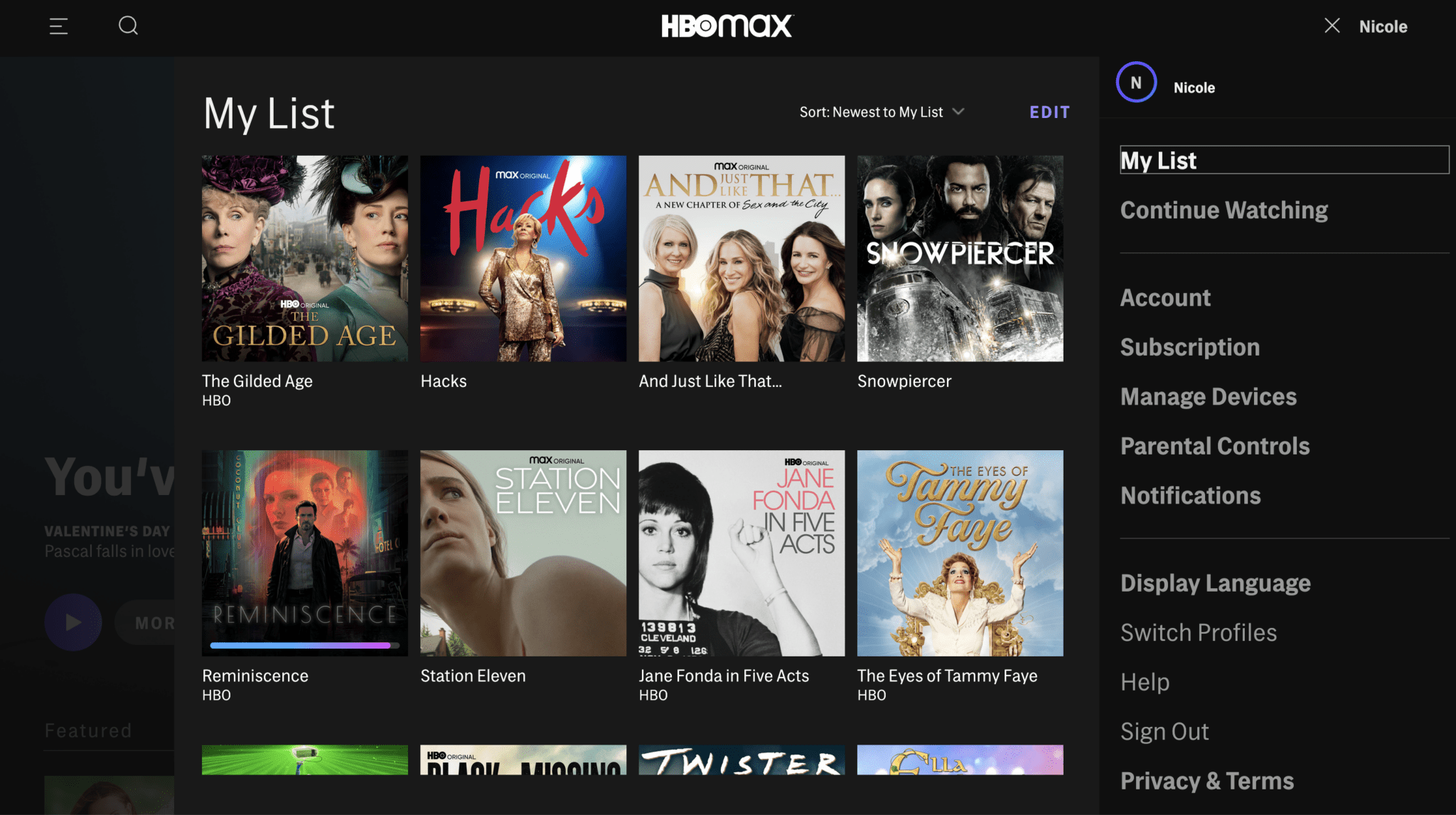Click the search magnifier icon
1456x815 pixels.
[128, 26]
